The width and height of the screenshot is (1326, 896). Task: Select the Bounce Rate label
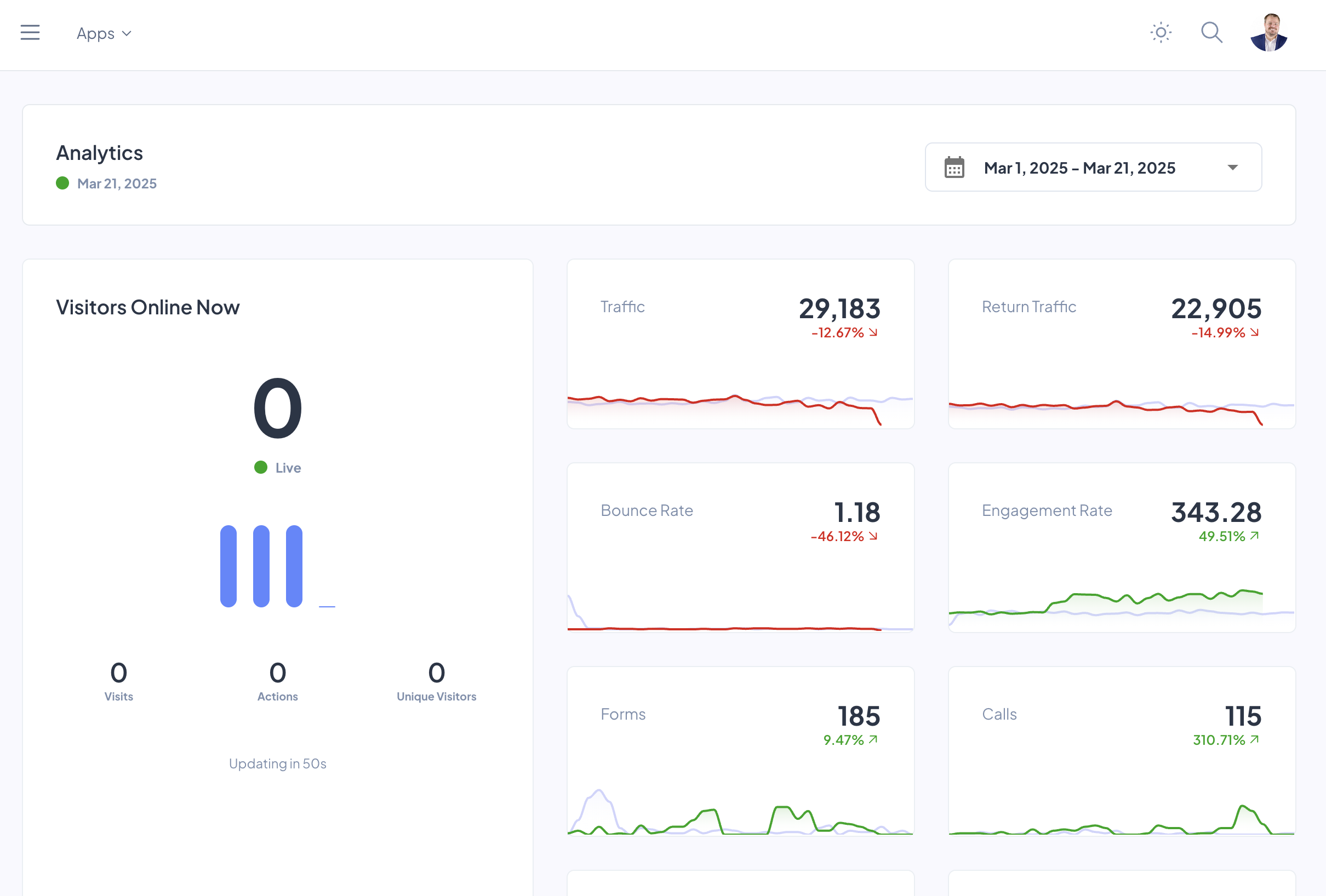[x=647, y=510]
